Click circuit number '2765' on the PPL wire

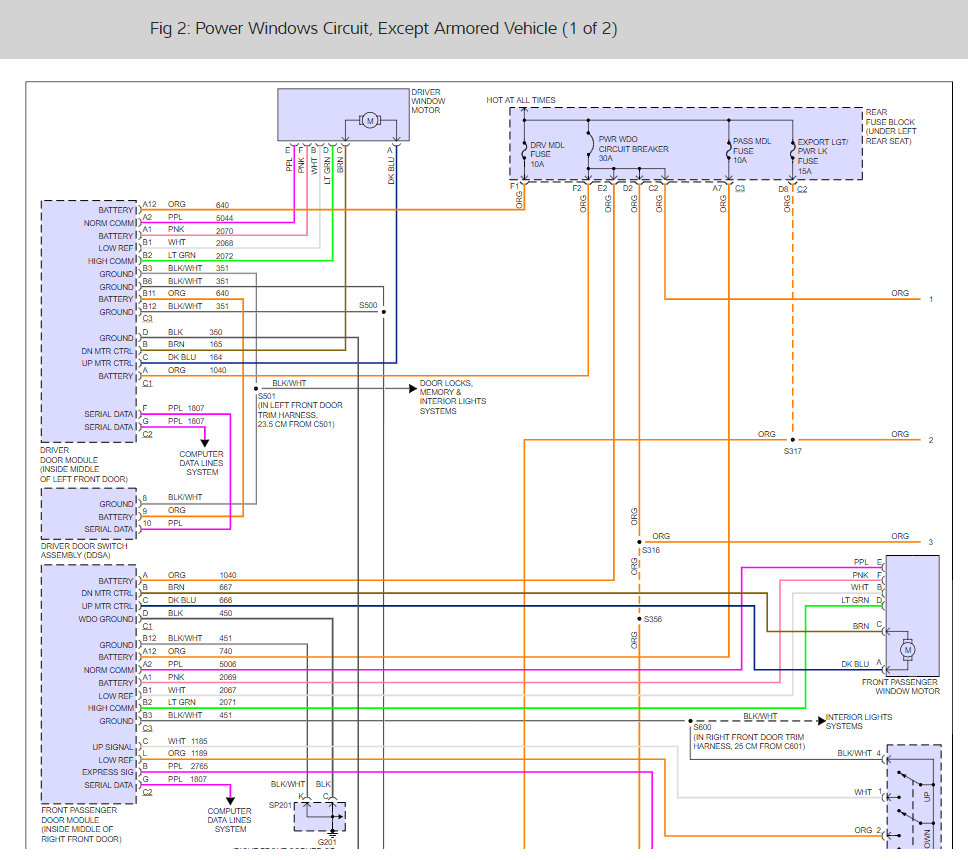pos(199,766)
